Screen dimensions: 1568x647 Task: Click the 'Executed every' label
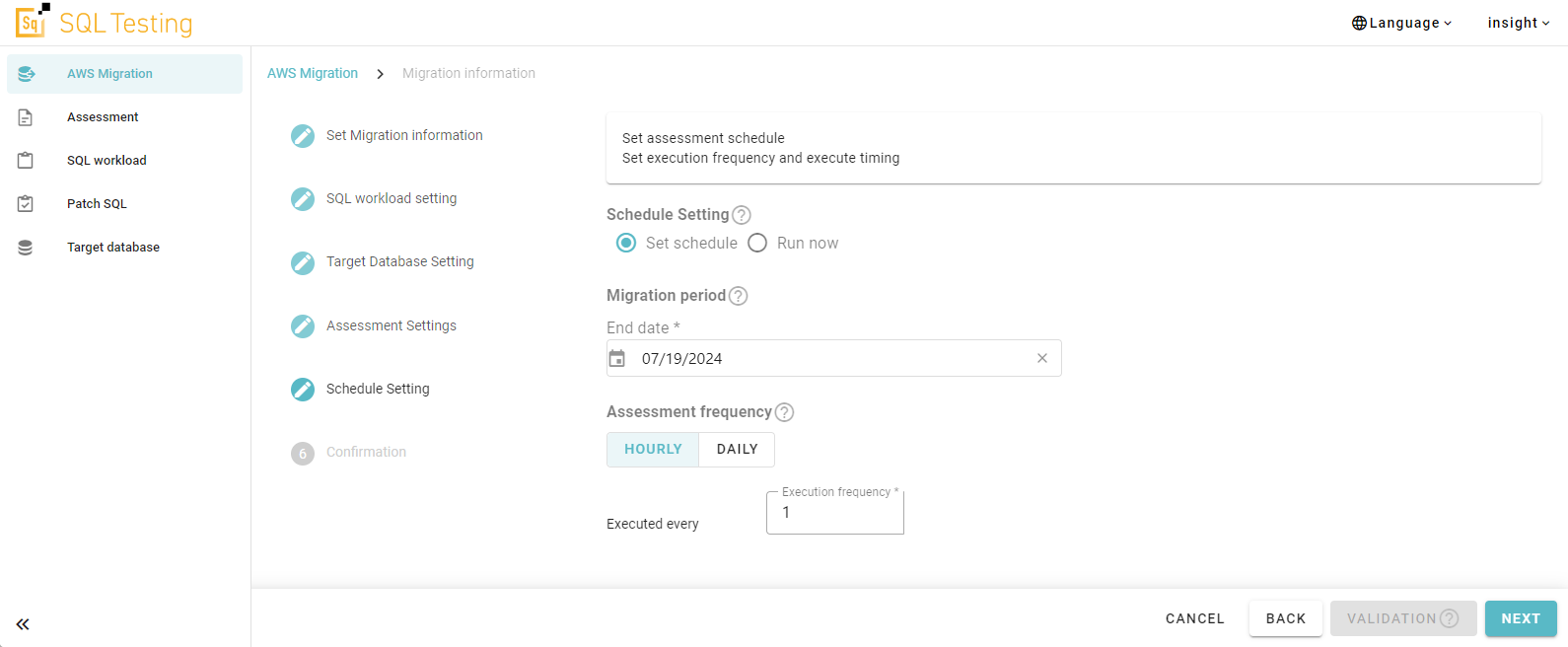[x=653, y=524]
